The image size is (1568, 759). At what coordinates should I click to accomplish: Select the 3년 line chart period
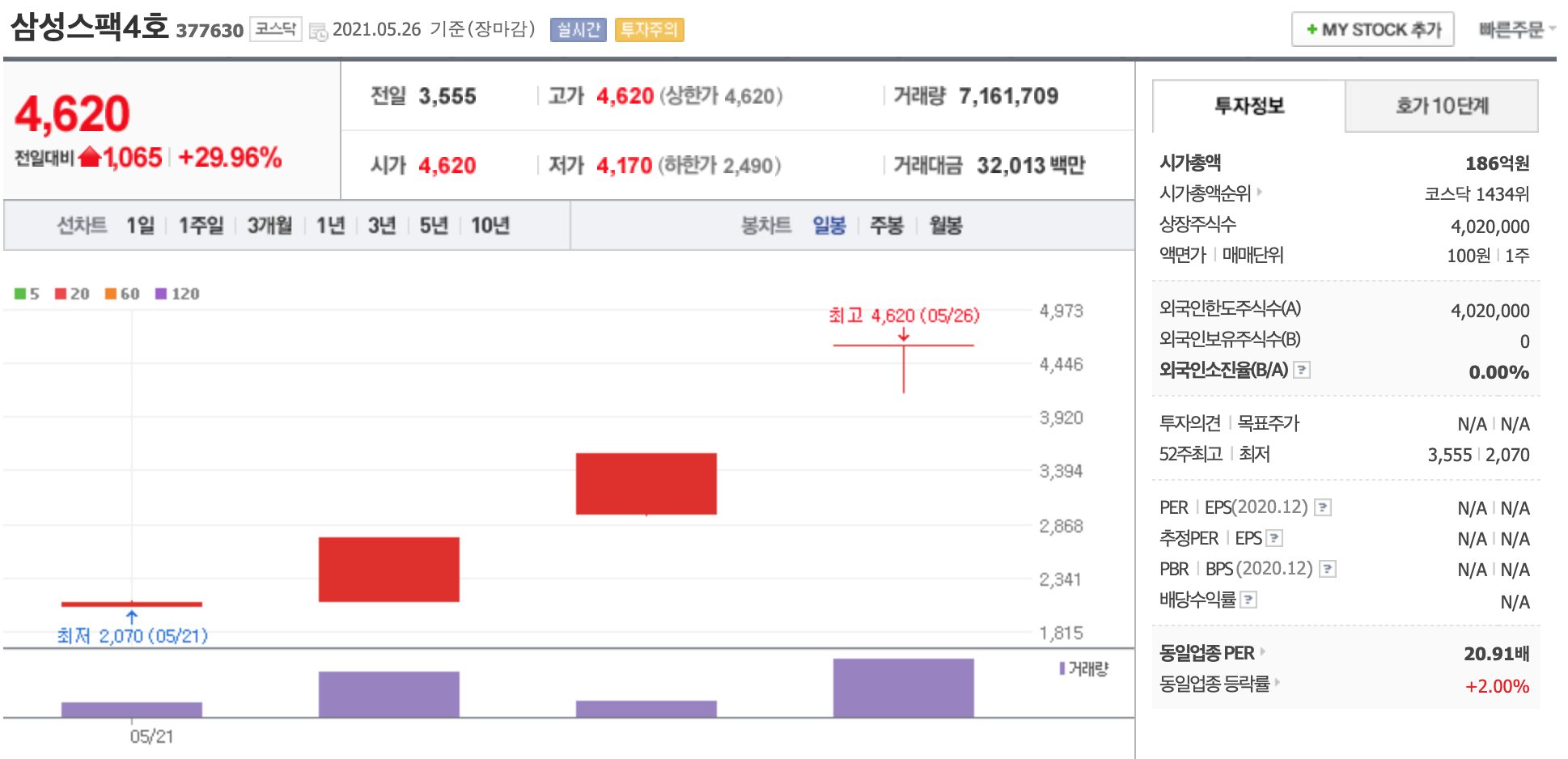pos(382,225)
